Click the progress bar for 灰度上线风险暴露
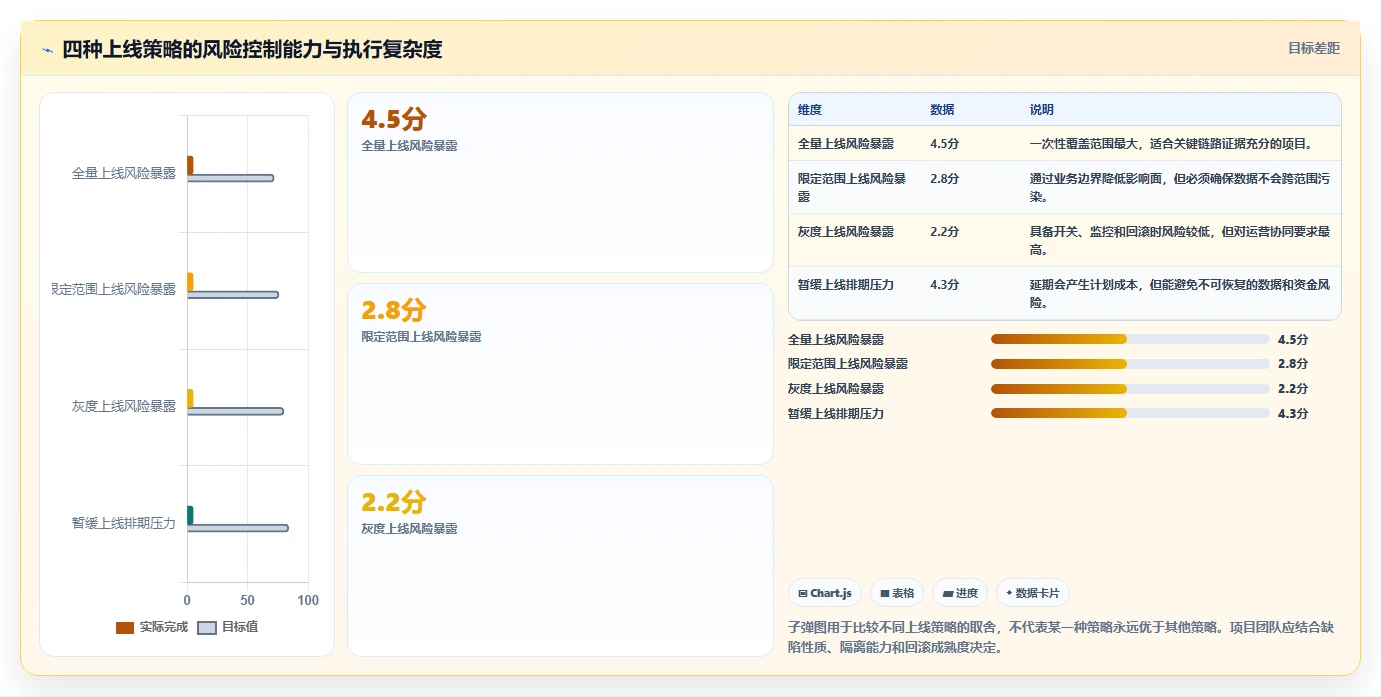 click(1130, 388)
